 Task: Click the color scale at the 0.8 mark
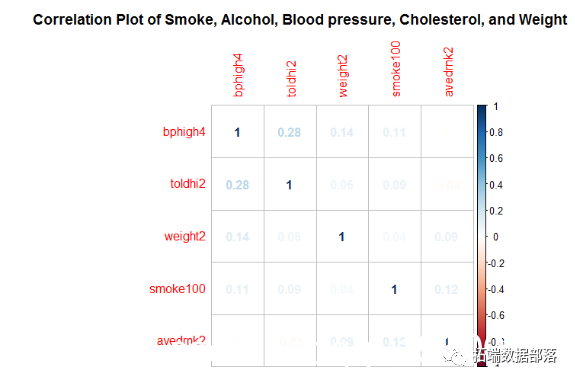[481, 132]
